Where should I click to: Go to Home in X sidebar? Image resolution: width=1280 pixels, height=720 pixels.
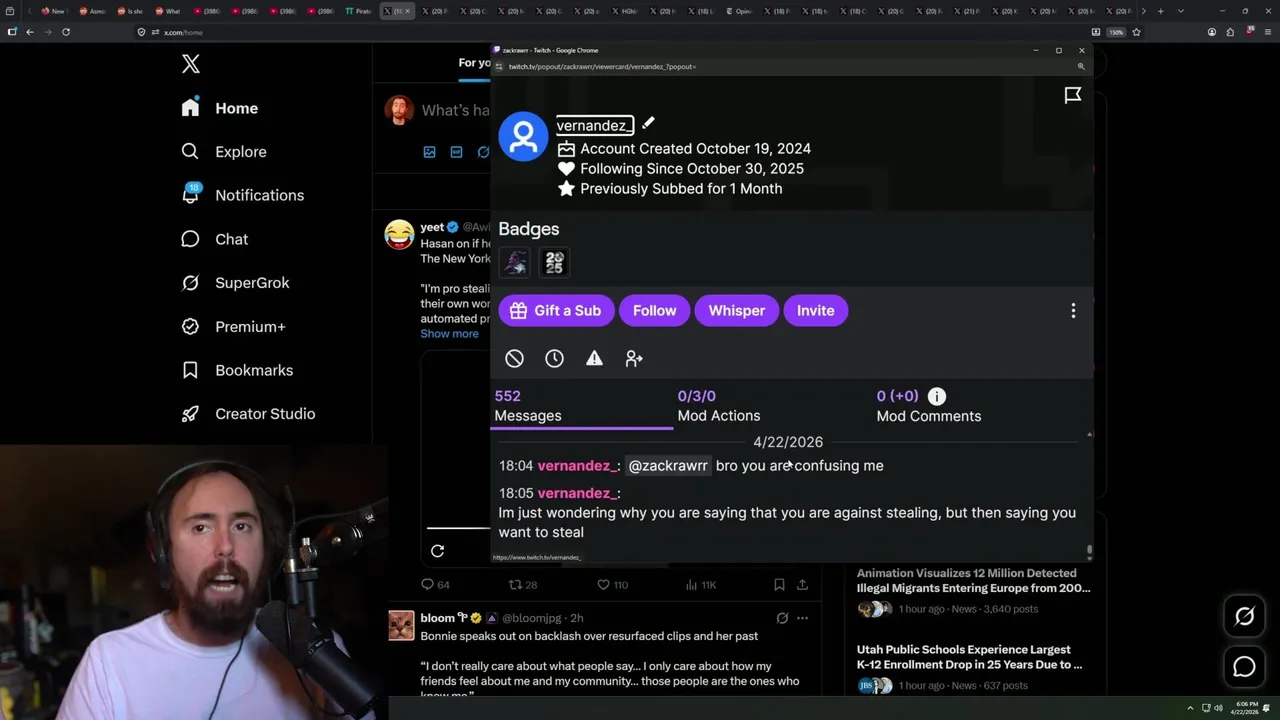(x=219, y=108)
